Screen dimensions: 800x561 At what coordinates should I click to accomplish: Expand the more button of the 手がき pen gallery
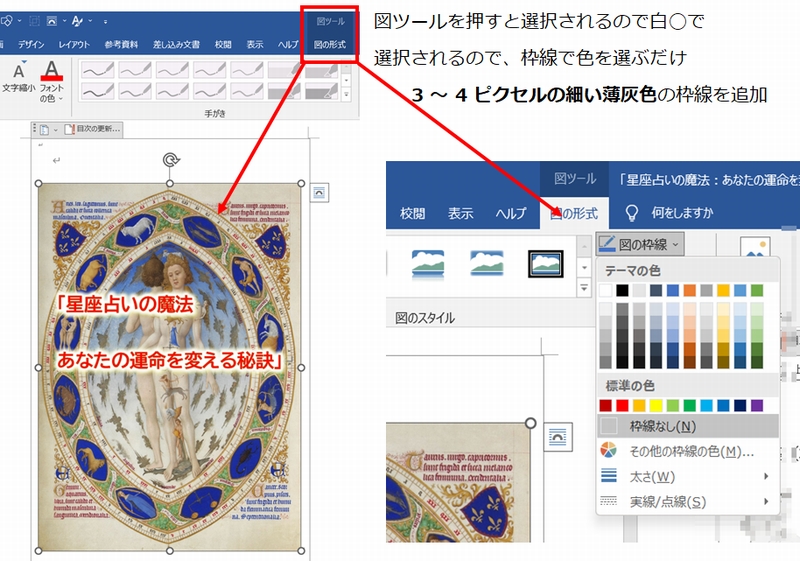coord(346,94)
